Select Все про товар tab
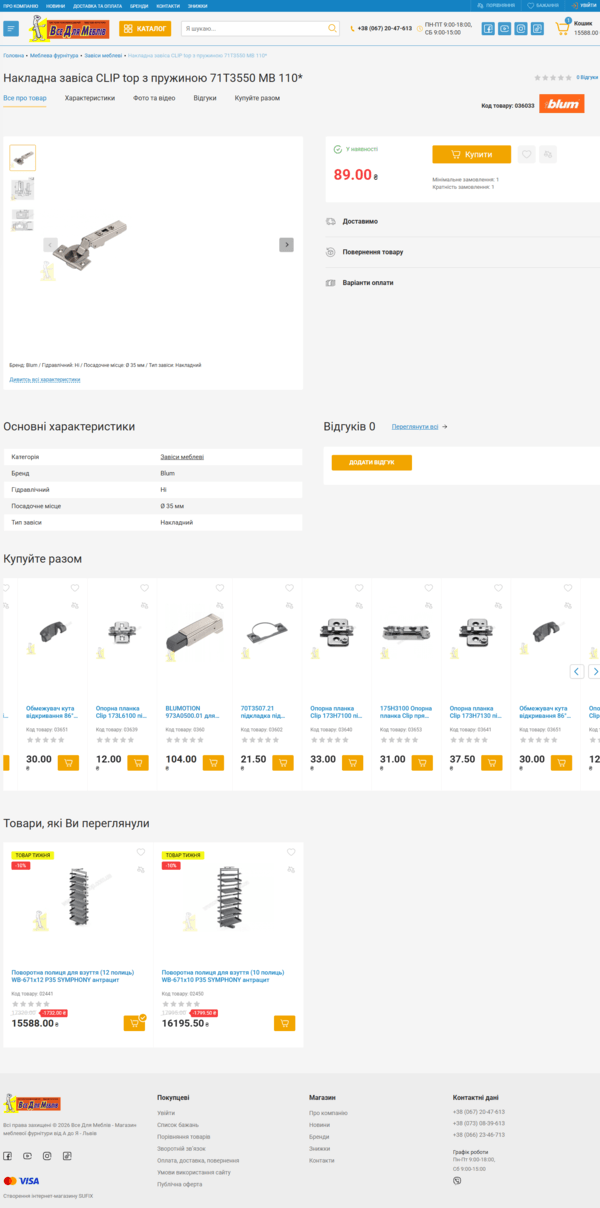The height and width of the screenshot is (1208, 600). [25, 98]
